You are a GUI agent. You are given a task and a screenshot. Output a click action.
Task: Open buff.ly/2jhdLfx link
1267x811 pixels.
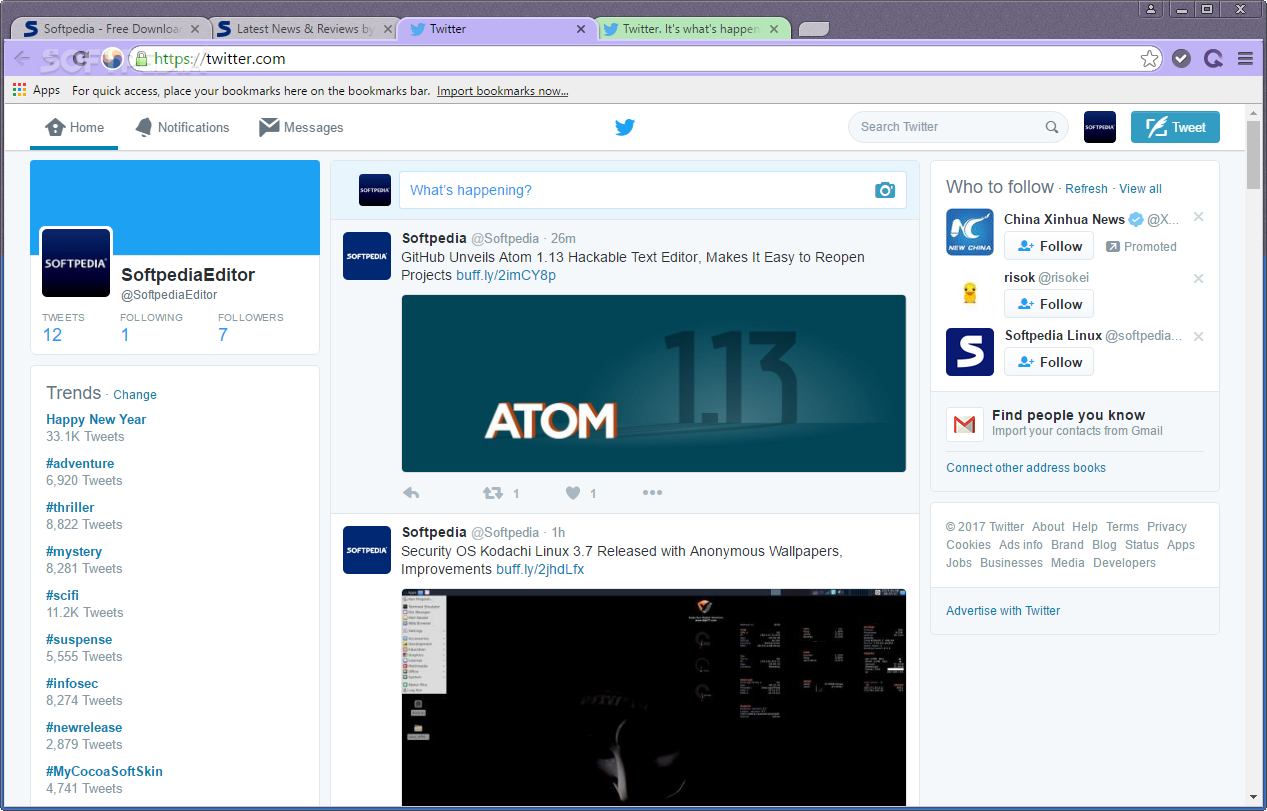(x=540, y=569)
